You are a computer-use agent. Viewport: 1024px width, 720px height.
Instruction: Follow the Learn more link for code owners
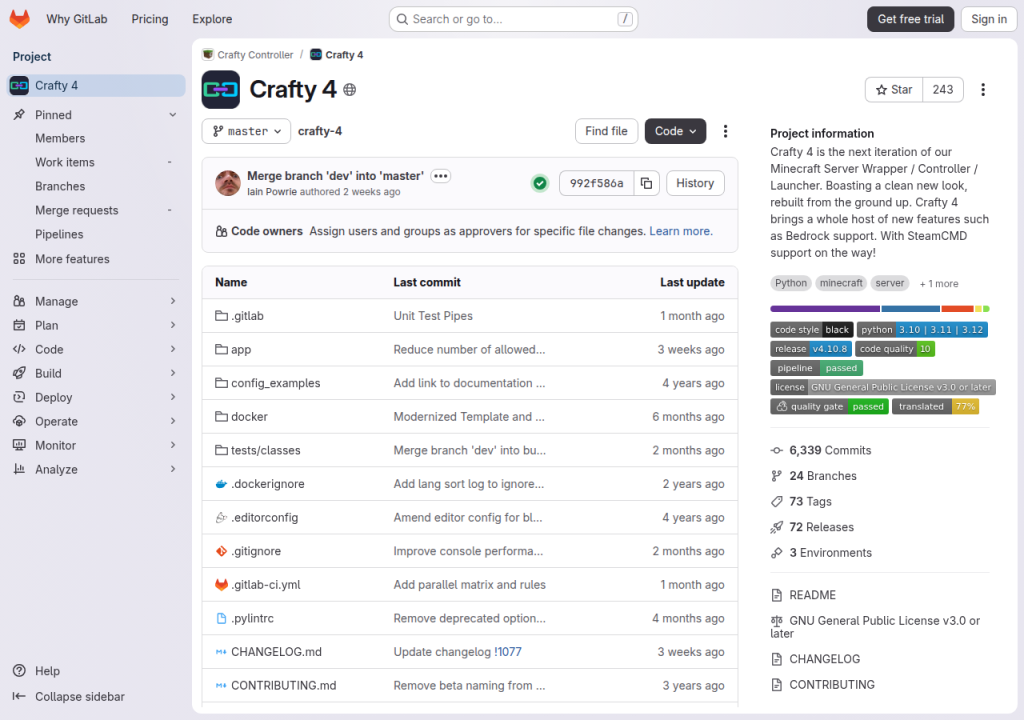[x=680, y=231]
